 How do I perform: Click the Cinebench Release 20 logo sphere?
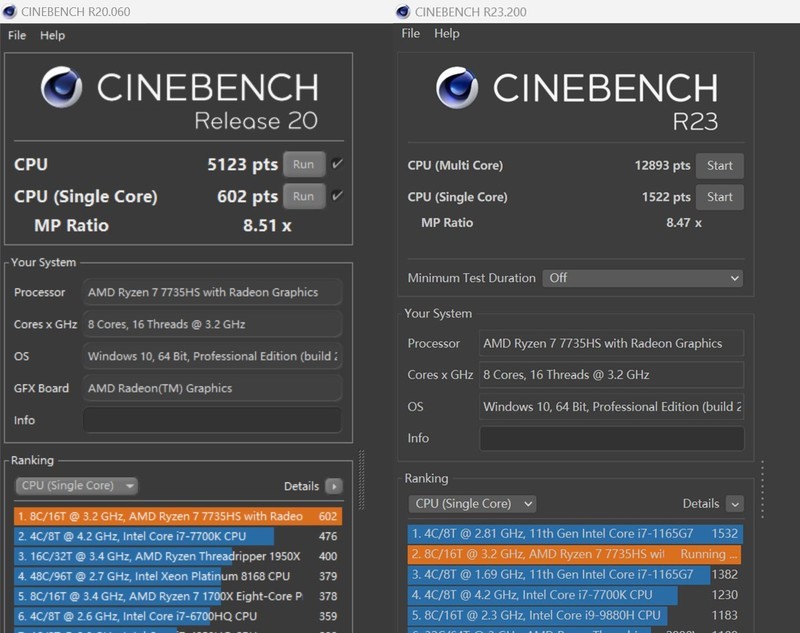pos(62,88)
